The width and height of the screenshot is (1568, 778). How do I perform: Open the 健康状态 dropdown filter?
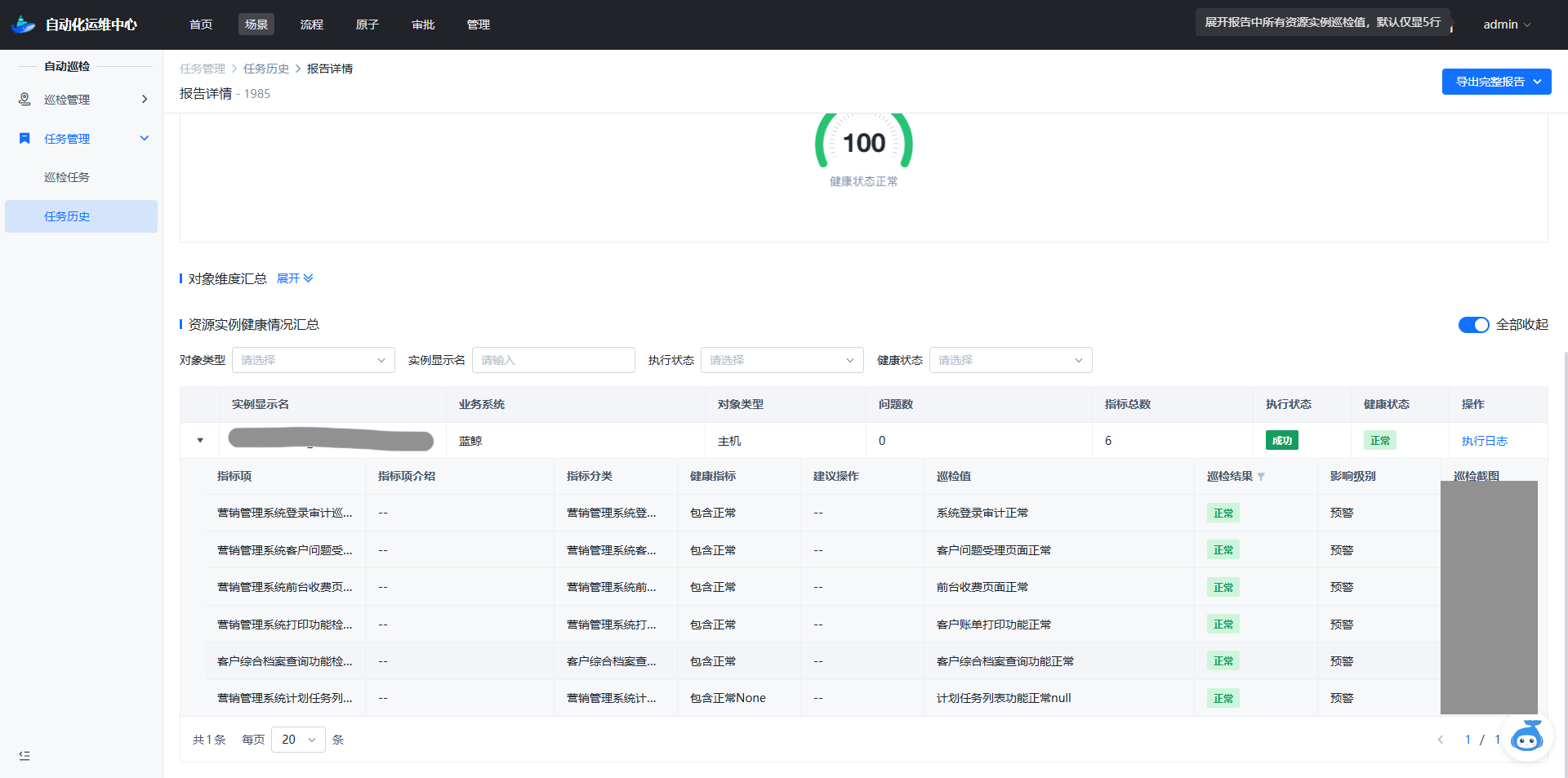click(x=1010, y=360)
